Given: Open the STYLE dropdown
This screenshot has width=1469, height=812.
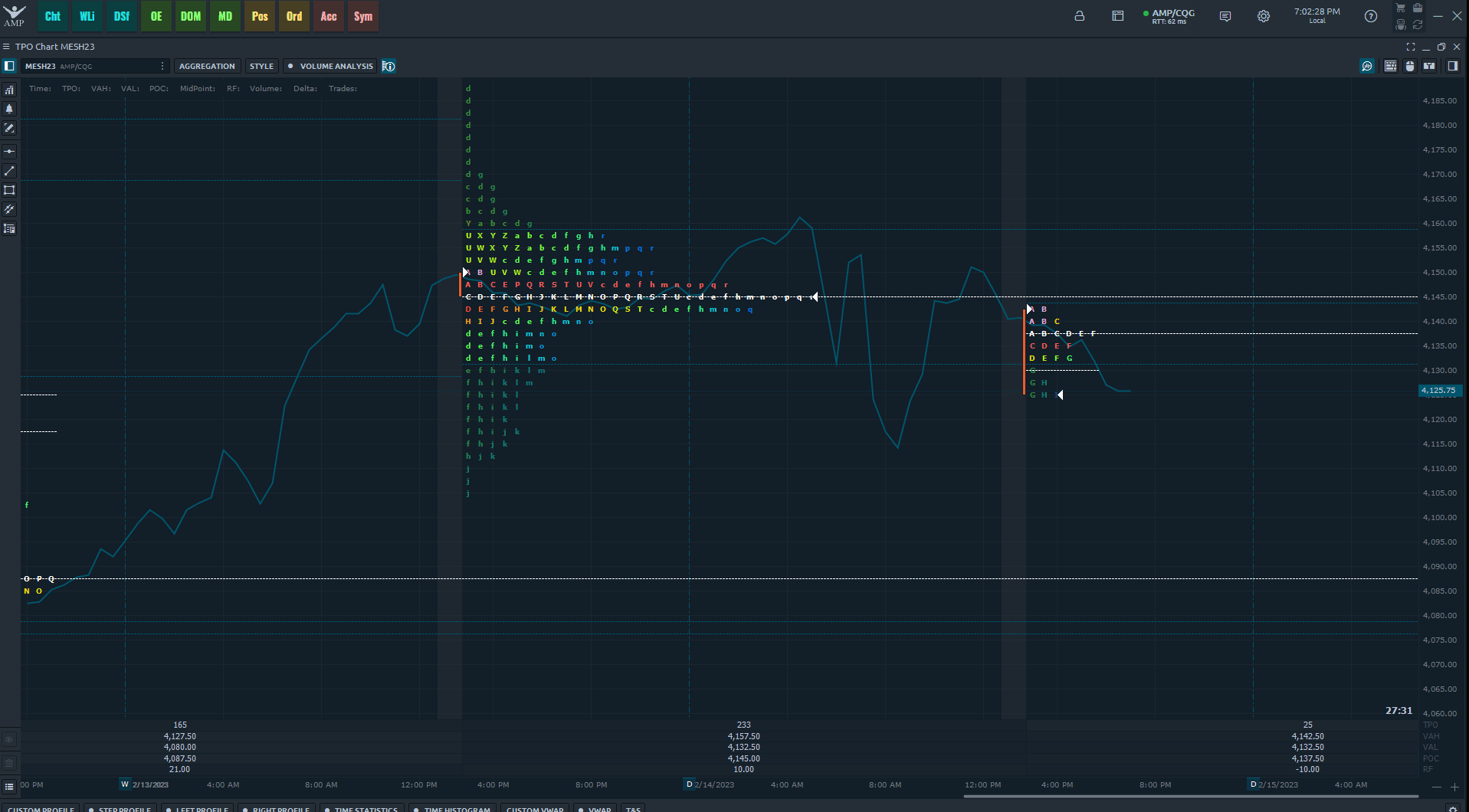Looking at the screenshot, I should tap(261, 66).
